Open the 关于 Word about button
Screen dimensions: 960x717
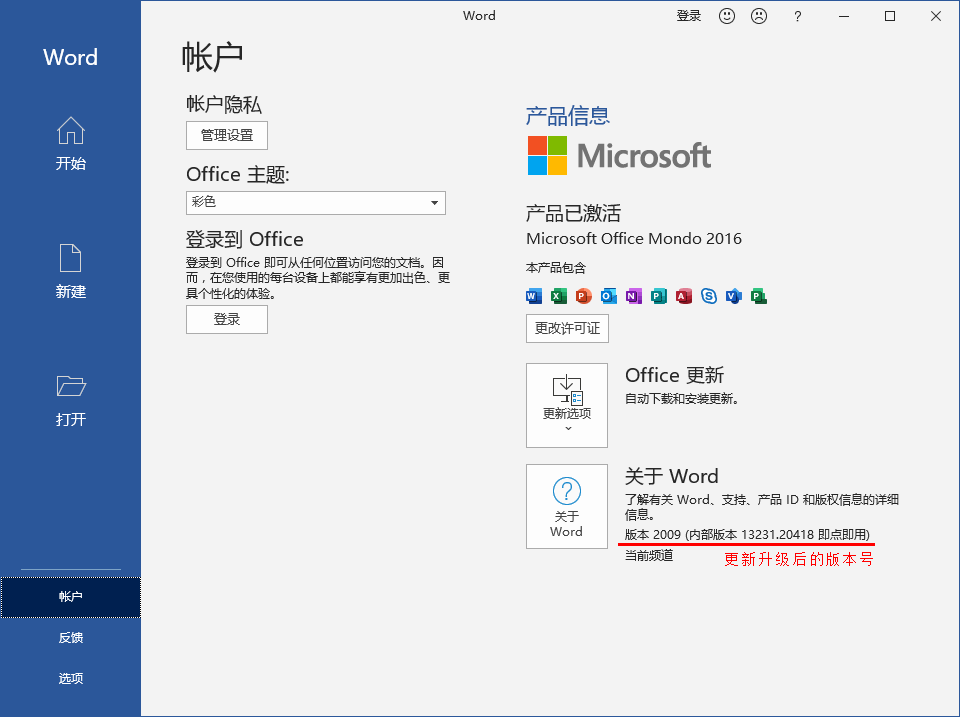click(567, 506)
